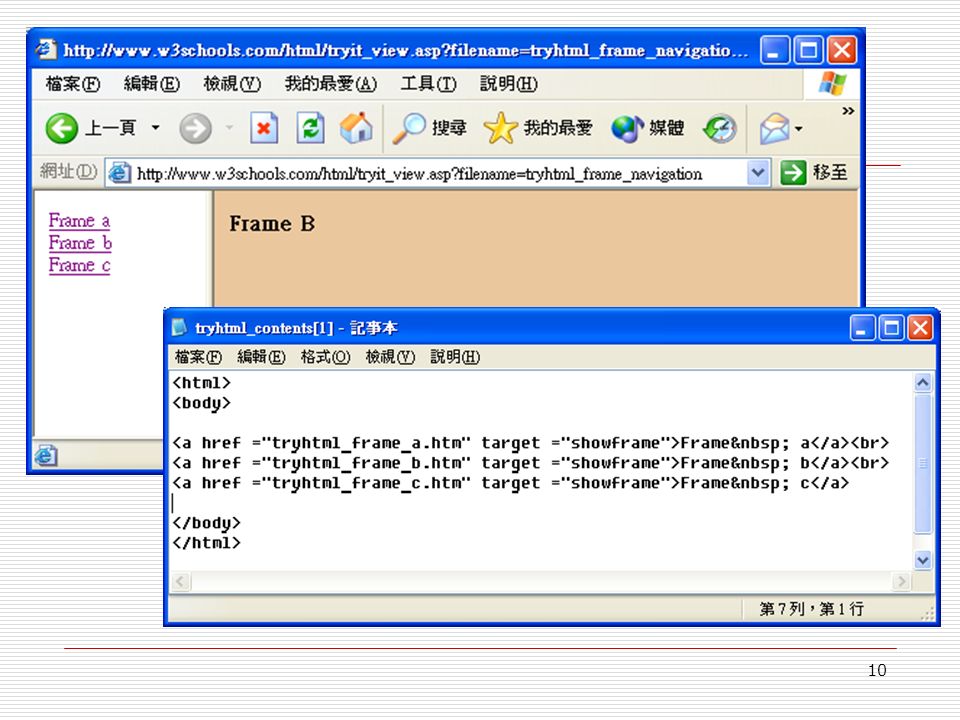Click the IE Forward arrow button
The width and height of the screenshot is (960, 720).
tap(195, 128)
